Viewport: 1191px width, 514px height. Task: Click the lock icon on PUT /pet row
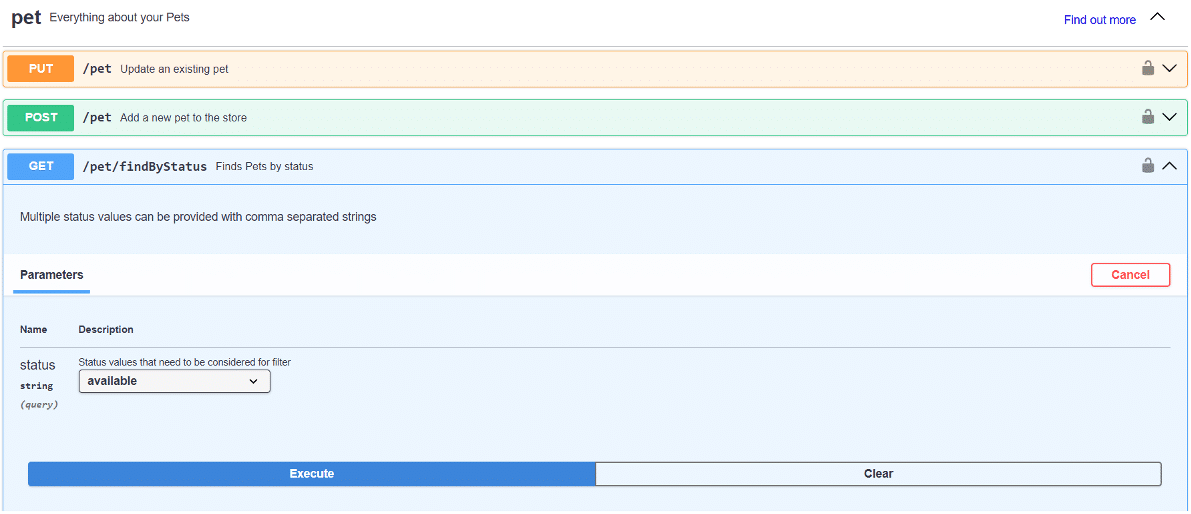click(1148, 68)
